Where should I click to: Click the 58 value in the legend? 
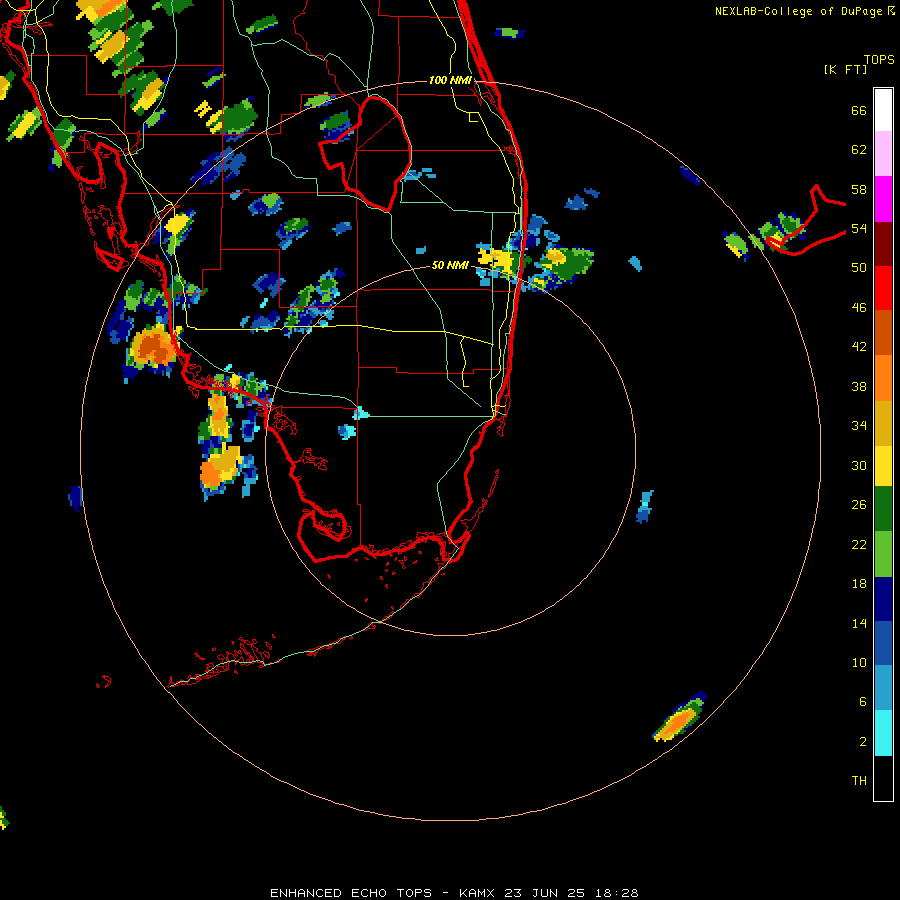(x=859, y=189)
